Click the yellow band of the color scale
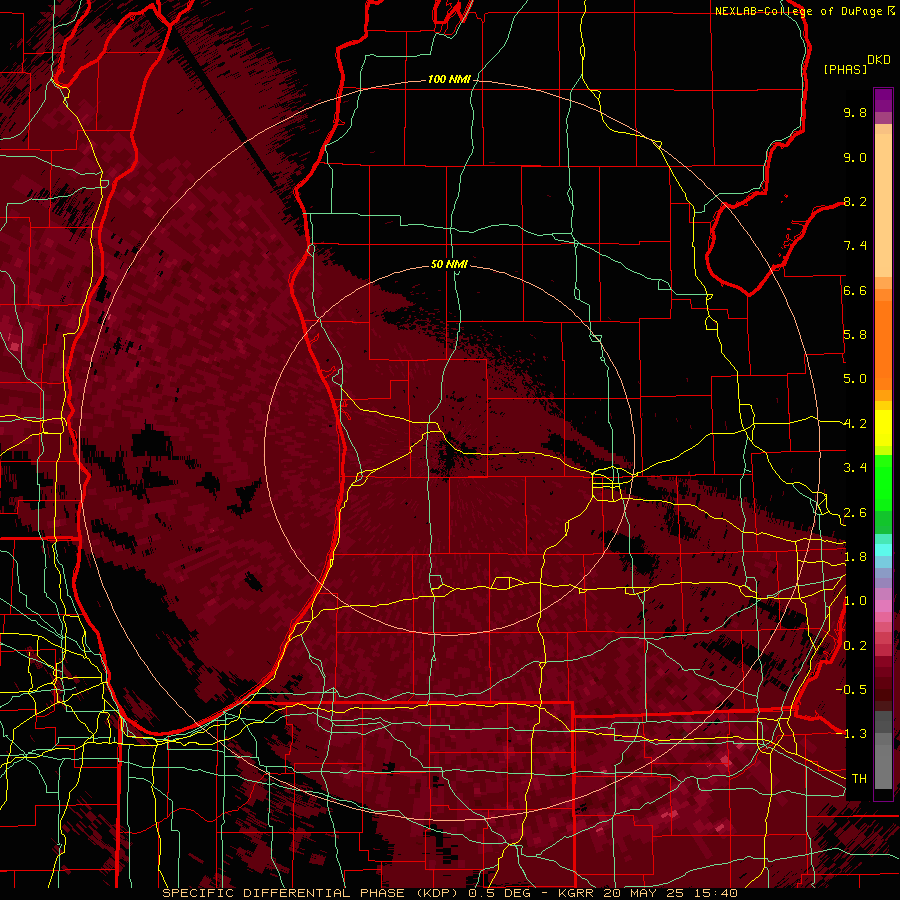900x900 pixels. (883, 428)
